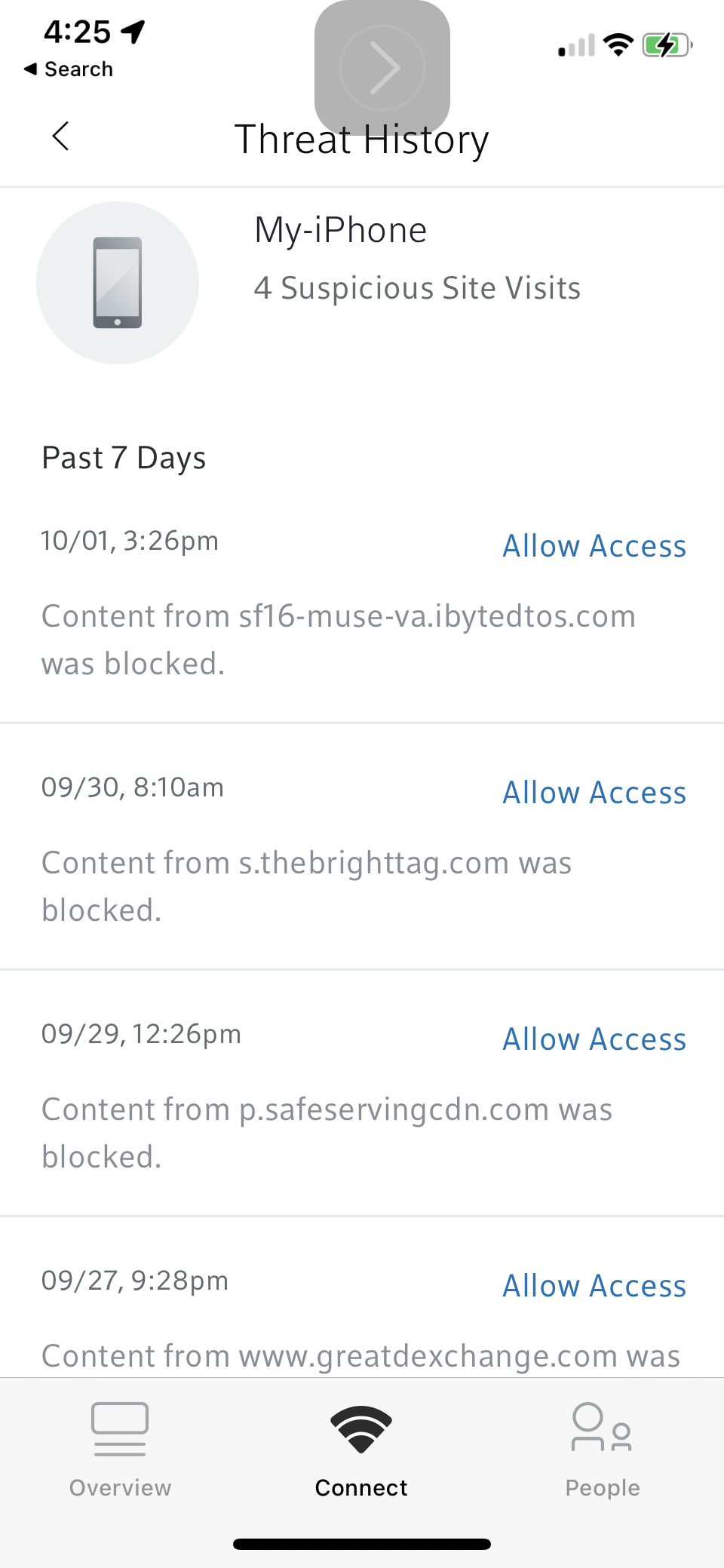The height and width of the screenshot is (1568, 724).
Task: Allow access for ibytedtos.com entry
Action: point(594,546)
